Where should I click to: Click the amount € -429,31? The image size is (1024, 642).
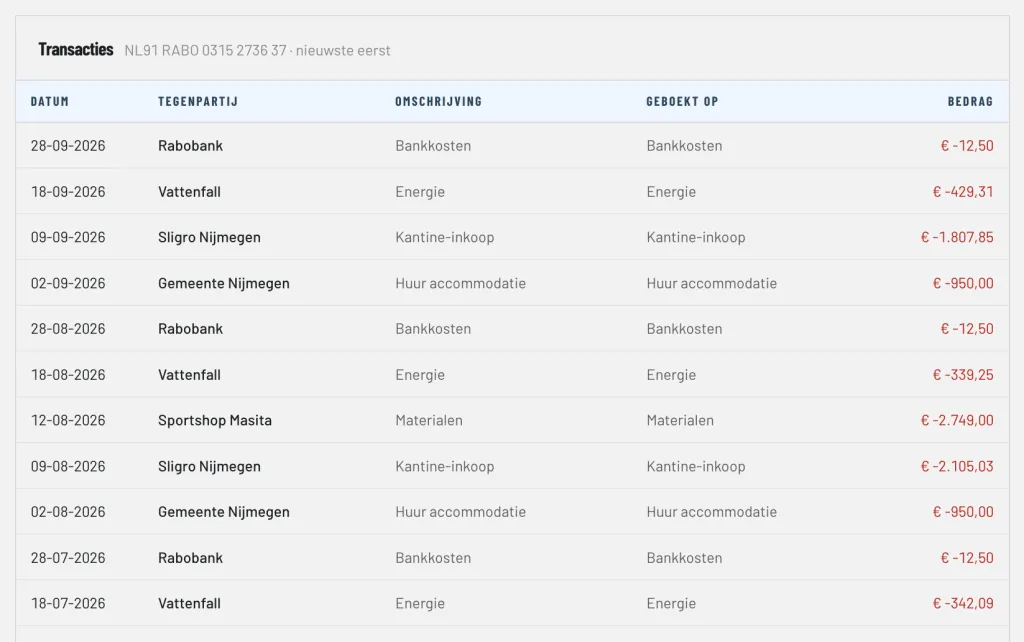[x=963, y=191]
